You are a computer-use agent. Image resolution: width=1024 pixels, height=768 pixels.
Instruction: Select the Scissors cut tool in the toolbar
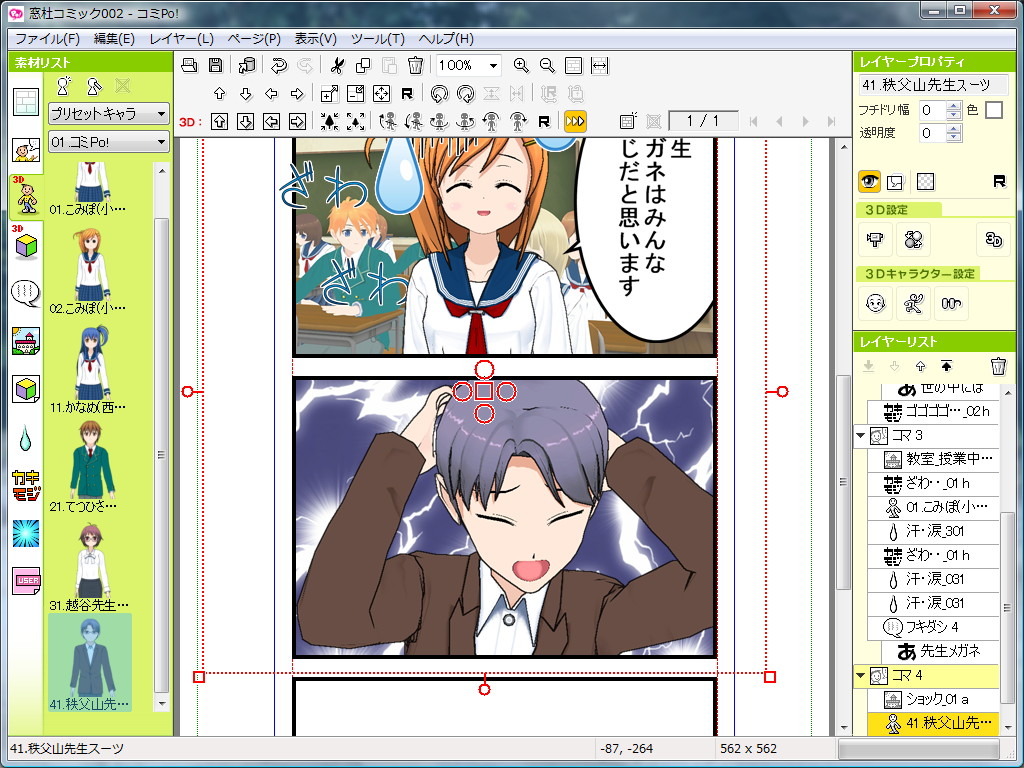[338, 66]
